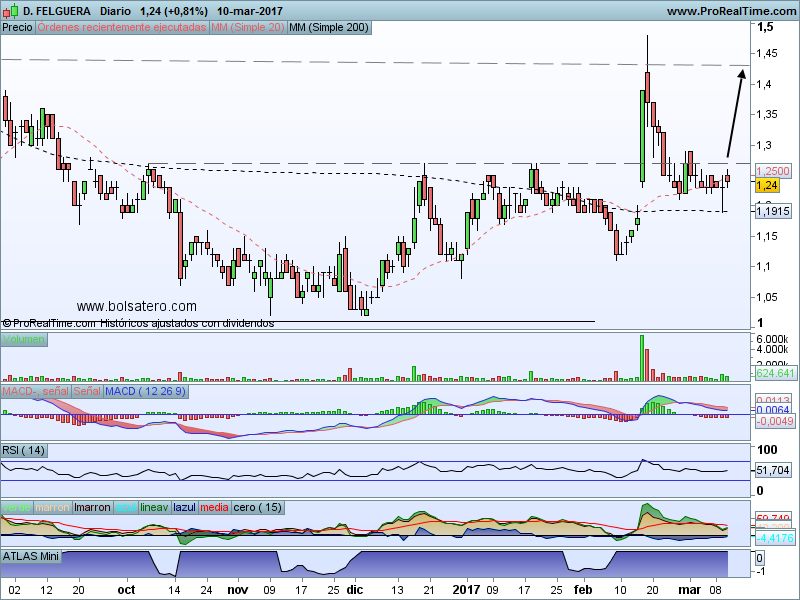This screenshot has width=800, height=600.
Task: Click the www.ProRealTime.com link
Action: 730,11
